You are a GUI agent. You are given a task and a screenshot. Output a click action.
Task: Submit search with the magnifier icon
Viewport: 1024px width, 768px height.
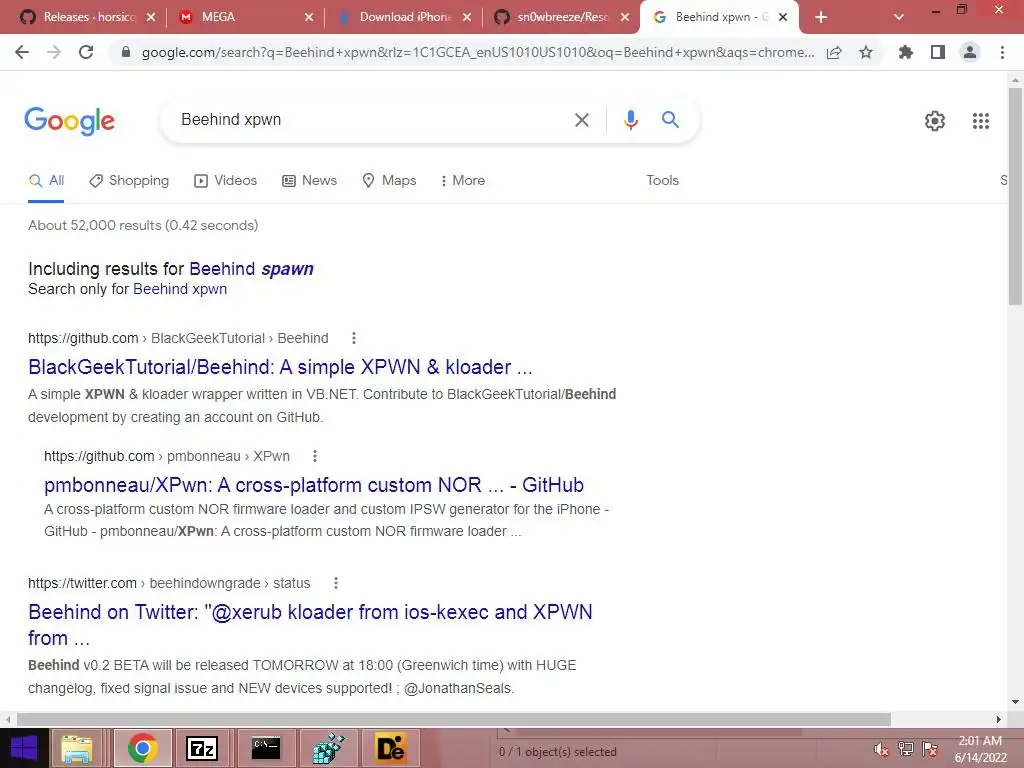tap(670, 120)
